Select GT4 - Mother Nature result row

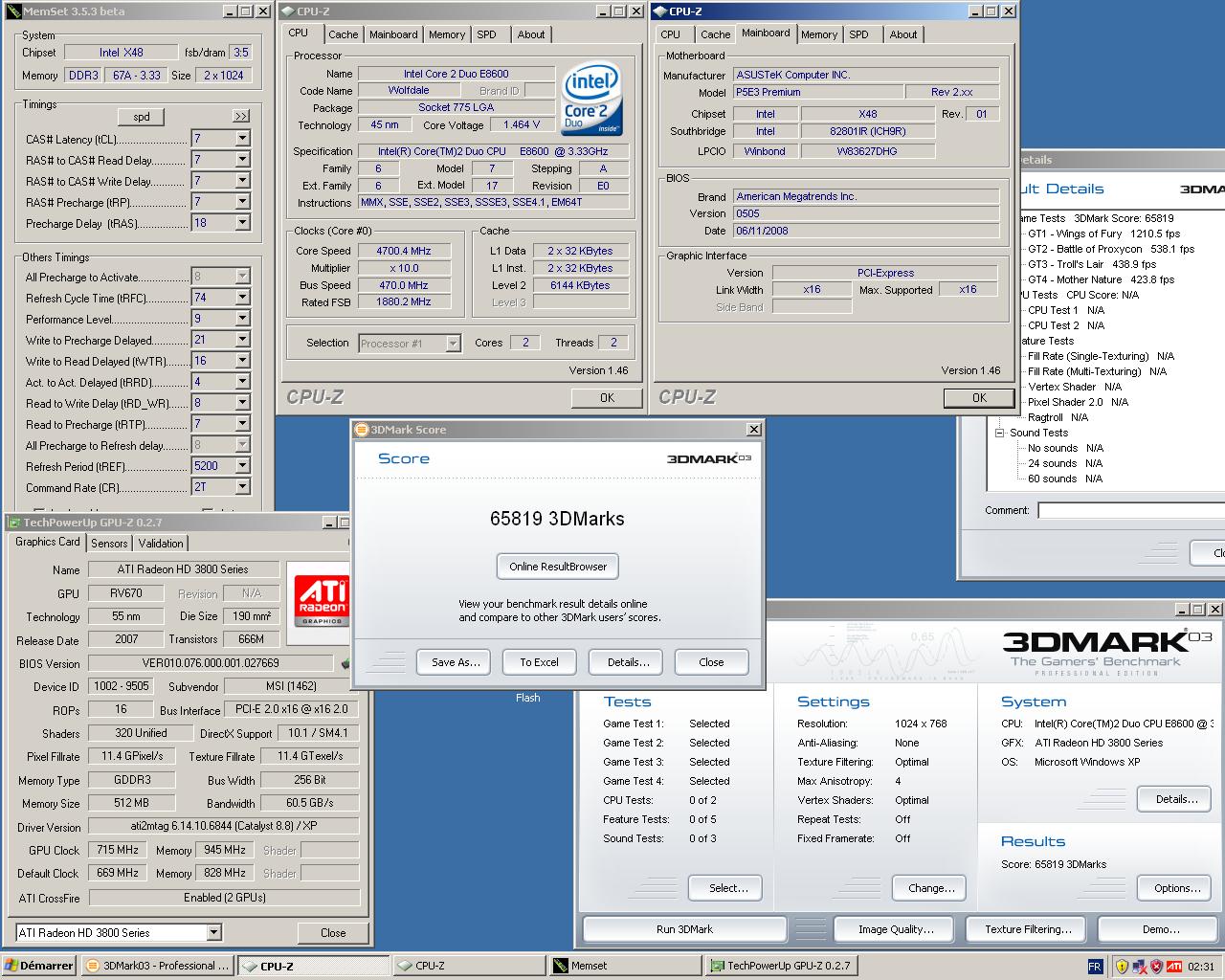(x=1101, y=279)
